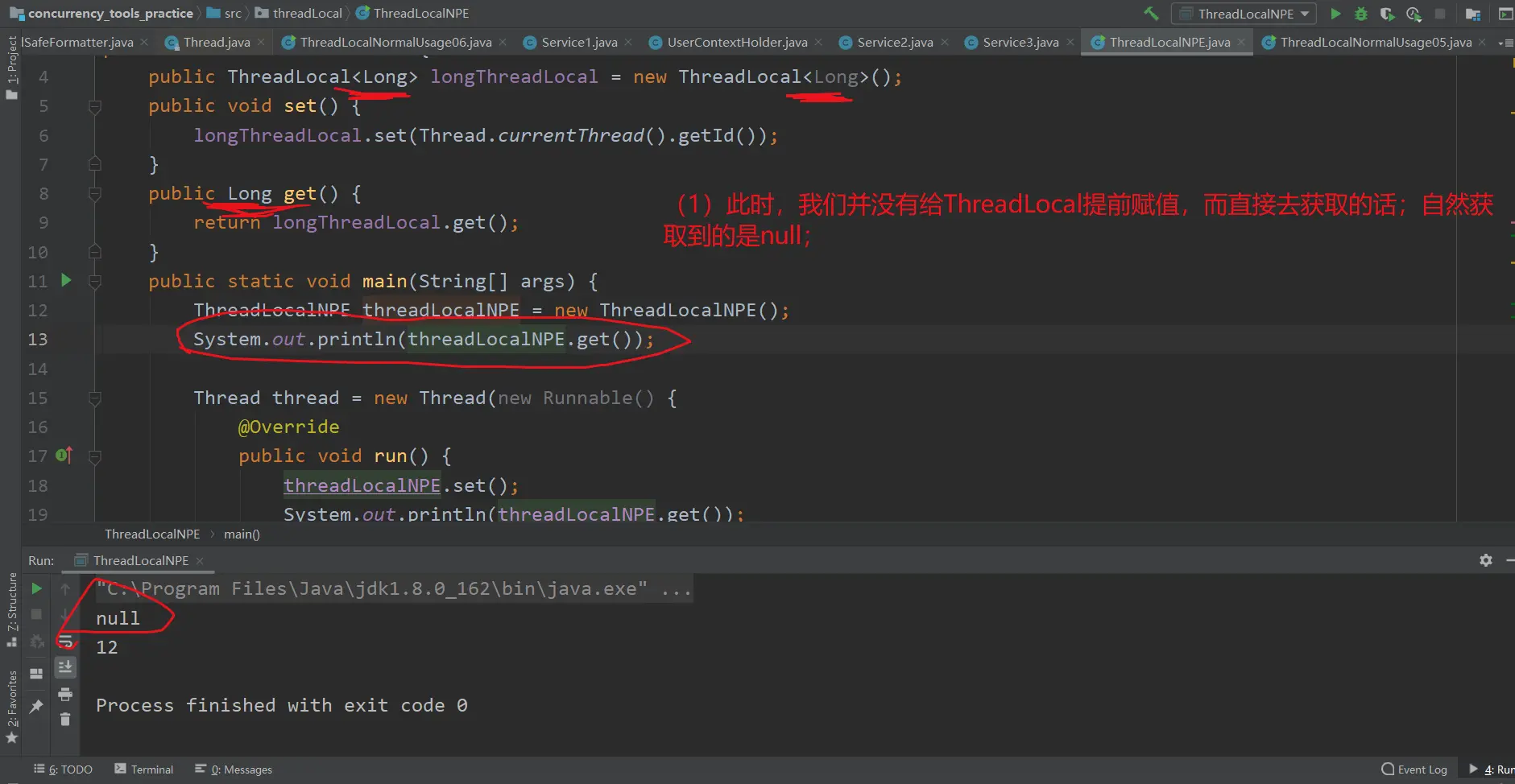
Task: Click the override gutter marker on line 17
Action: tap(64, 456)
